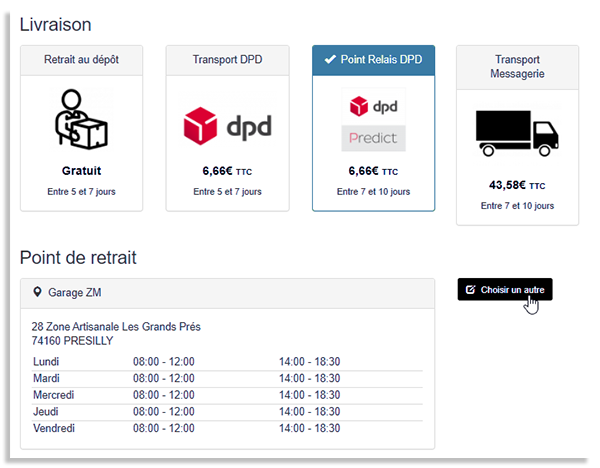Click the large red DPD logo
This screenshot has width=600, height=468.
[x=227, y=127]
